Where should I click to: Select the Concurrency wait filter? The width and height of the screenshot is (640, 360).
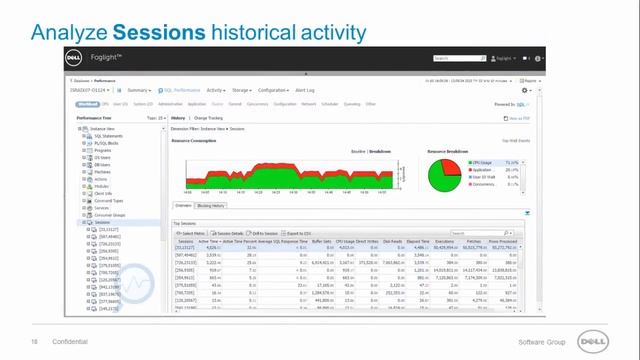pyautogui.click(x=257, y=104)
